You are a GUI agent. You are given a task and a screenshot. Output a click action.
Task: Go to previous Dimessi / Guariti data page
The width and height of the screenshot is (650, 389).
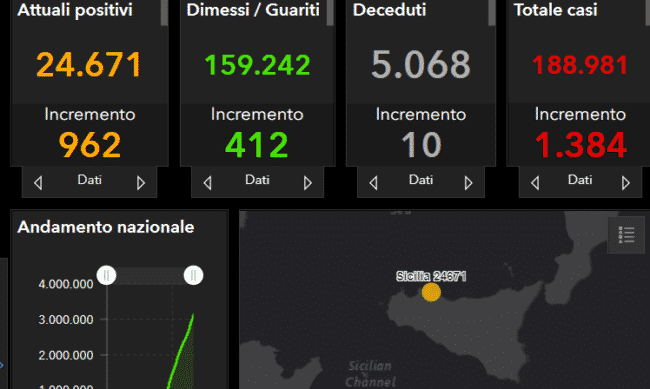point(208,182)
